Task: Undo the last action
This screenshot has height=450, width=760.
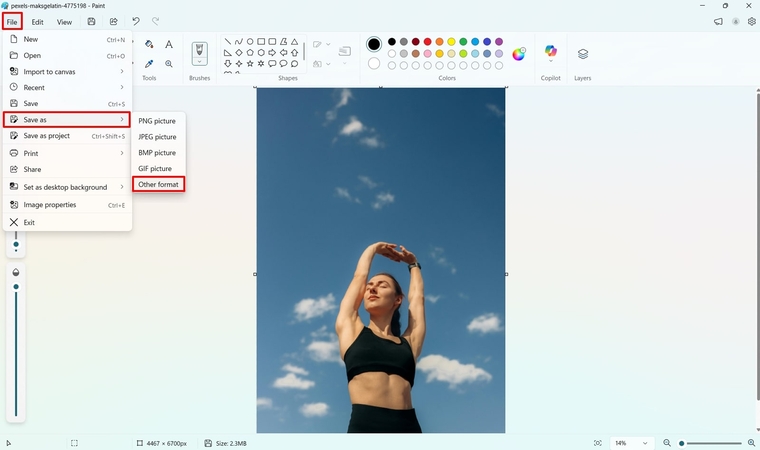Action: [136, 21]
